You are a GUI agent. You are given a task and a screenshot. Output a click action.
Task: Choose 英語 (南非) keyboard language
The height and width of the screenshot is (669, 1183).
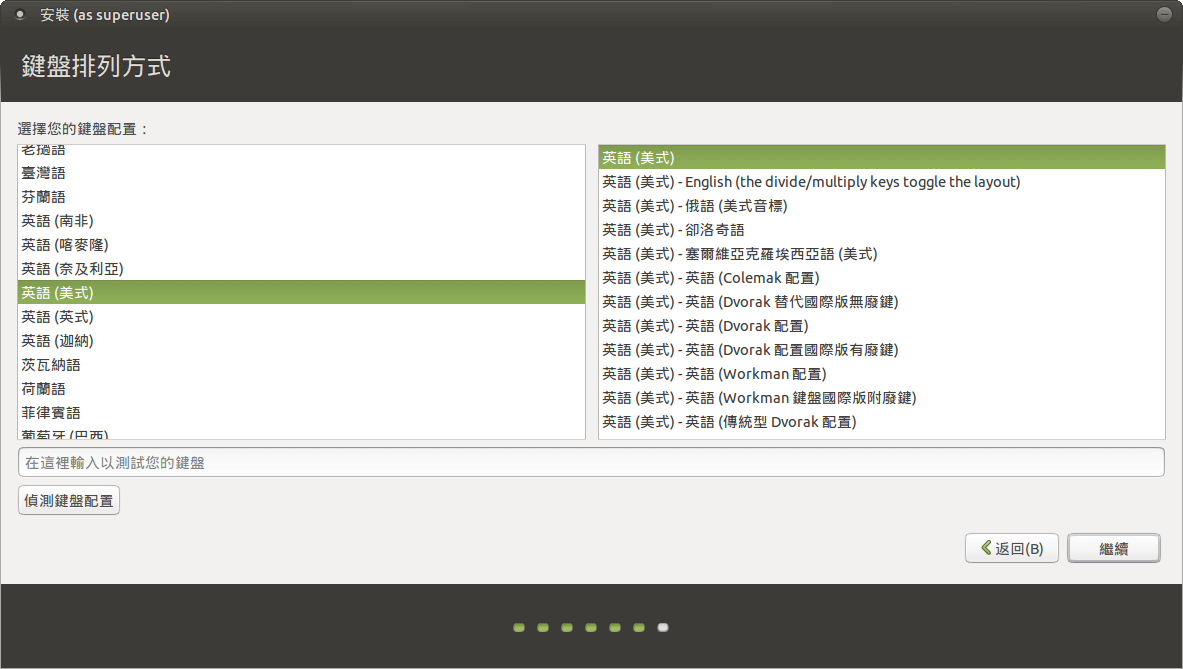57,221
